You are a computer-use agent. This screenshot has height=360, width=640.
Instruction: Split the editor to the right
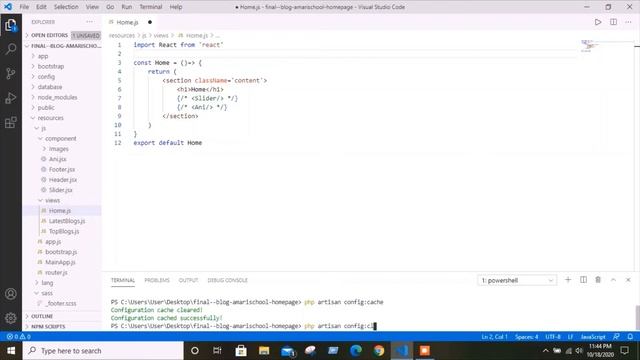[613, 22]
